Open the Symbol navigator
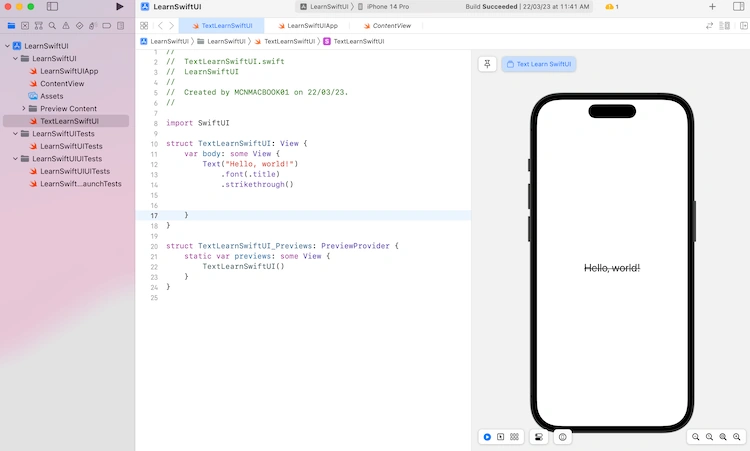 [x=39, y=26]
